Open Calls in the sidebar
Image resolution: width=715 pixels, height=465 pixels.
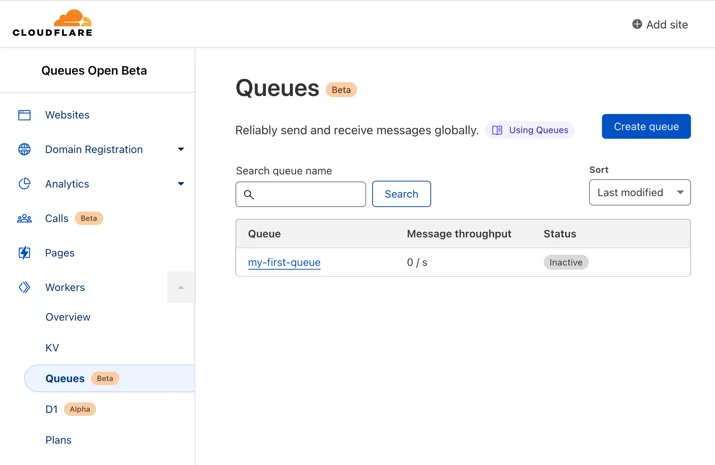coord(57,218)
